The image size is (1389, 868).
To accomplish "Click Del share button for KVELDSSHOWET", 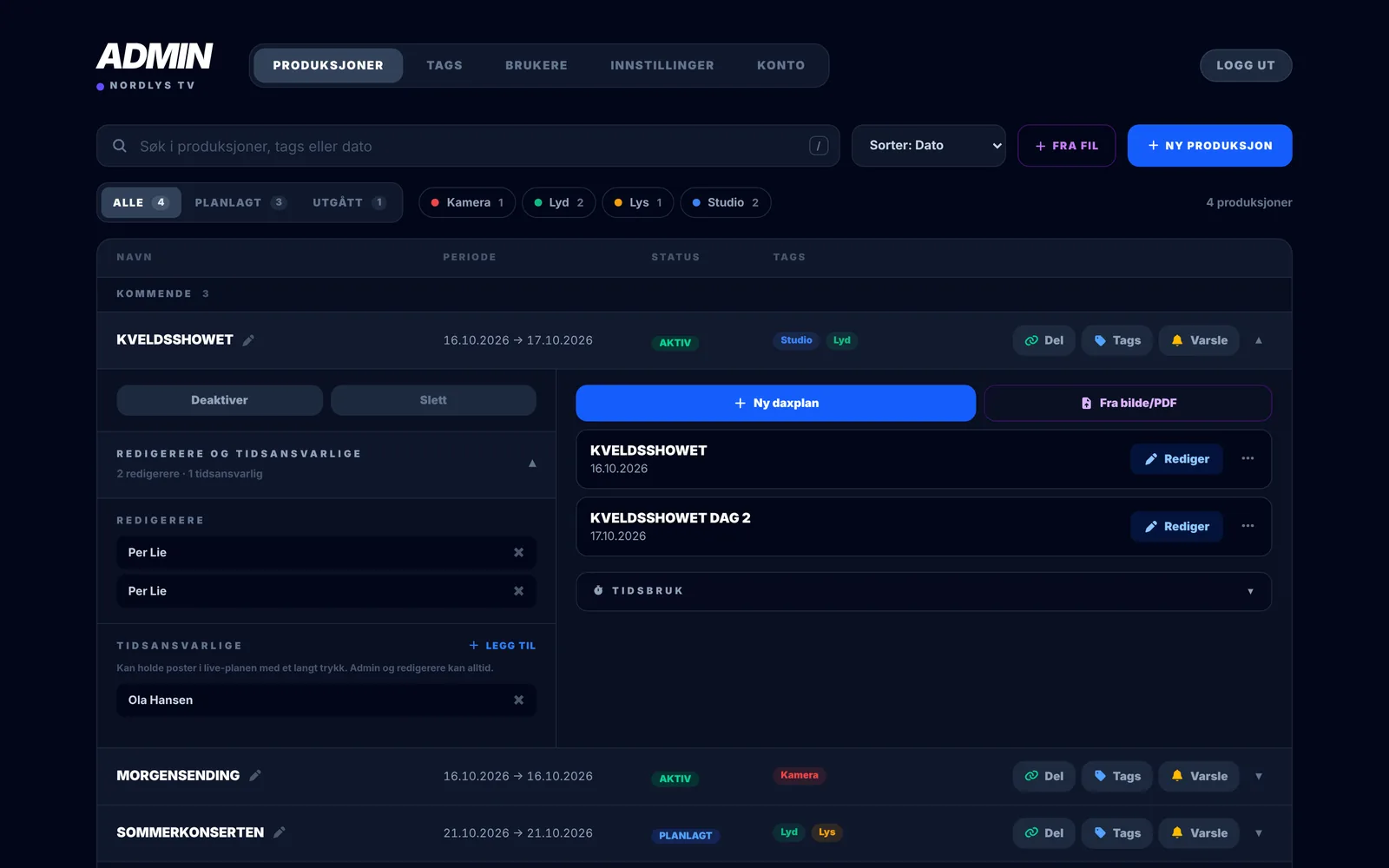I will click(1044, 340).
